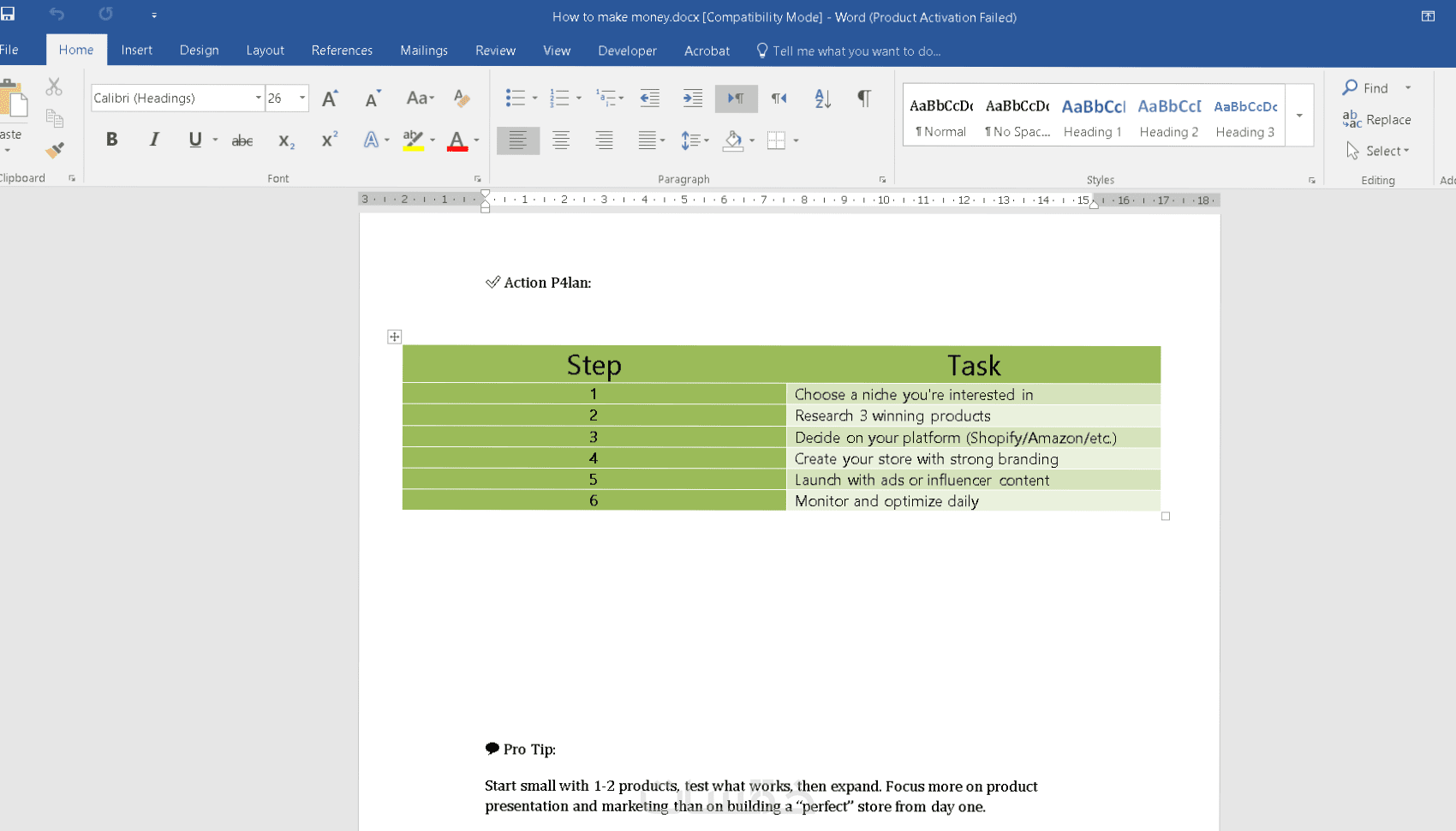Open the Clipboard pane launcher
The width and height of the screenshot is (1456, 831).
coord(72,178)
